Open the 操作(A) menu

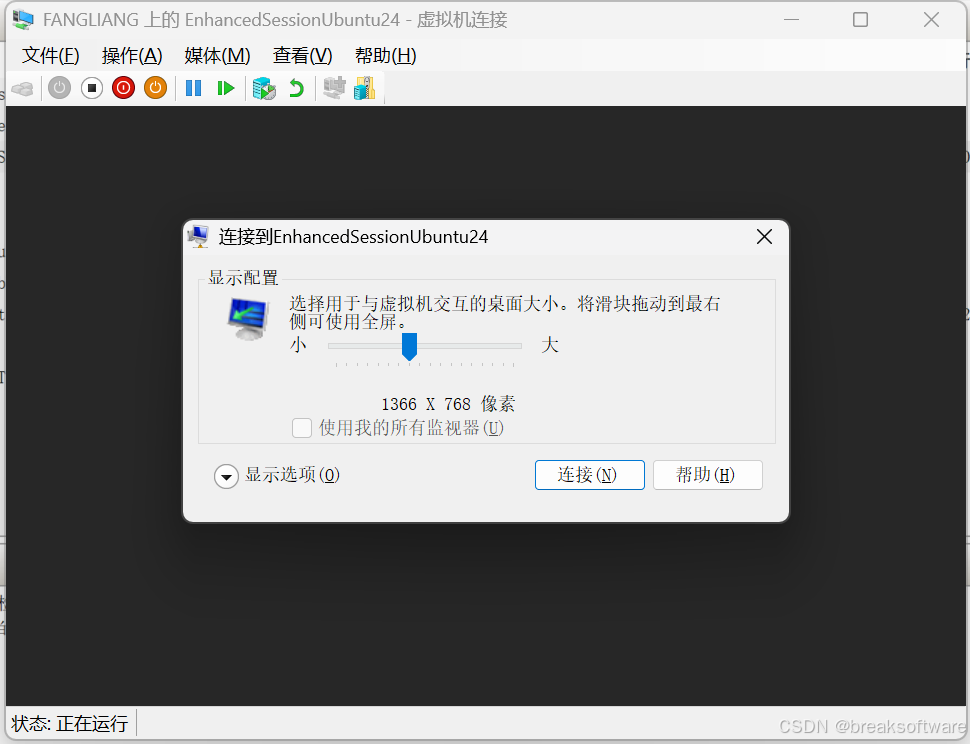132,56
